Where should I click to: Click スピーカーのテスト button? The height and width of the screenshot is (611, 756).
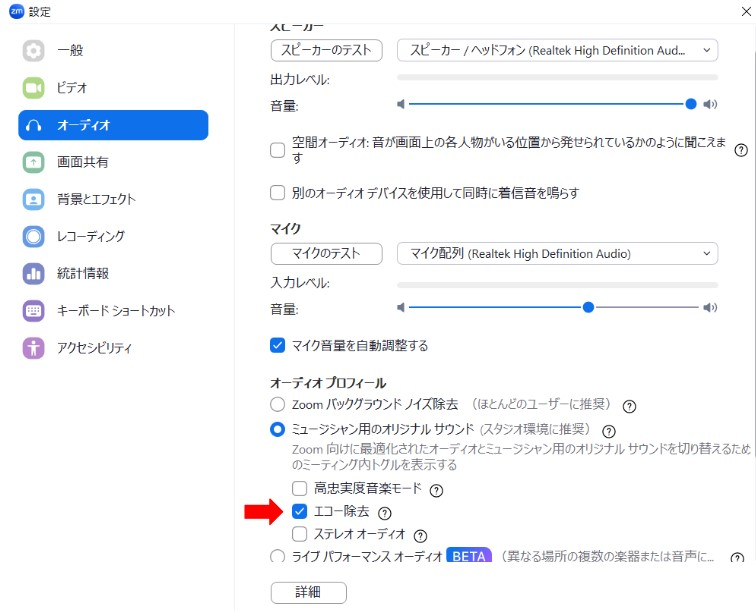coord(326,50)
